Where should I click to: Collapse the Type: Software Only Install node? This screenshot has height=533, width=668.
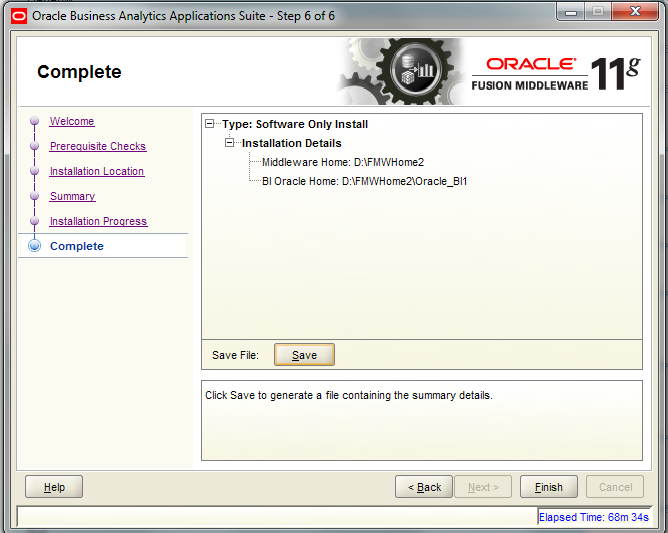click(x=209, y=124)
